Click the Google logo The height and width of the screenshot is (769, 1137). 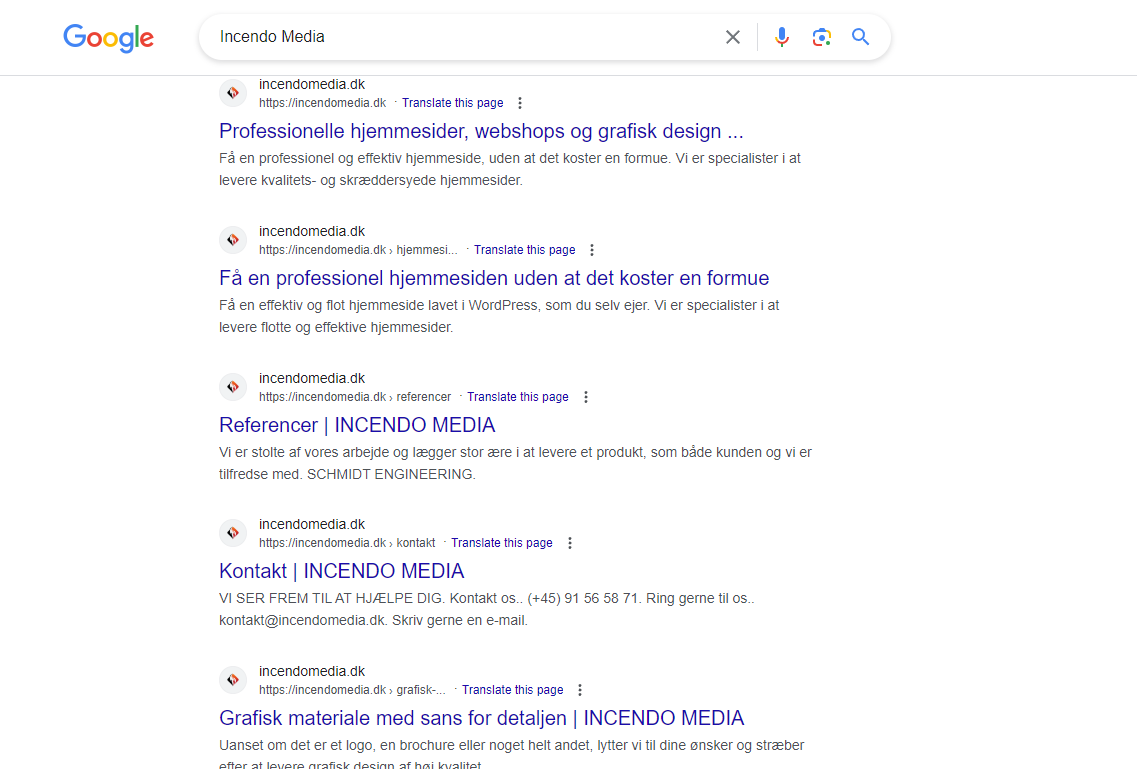108,38
